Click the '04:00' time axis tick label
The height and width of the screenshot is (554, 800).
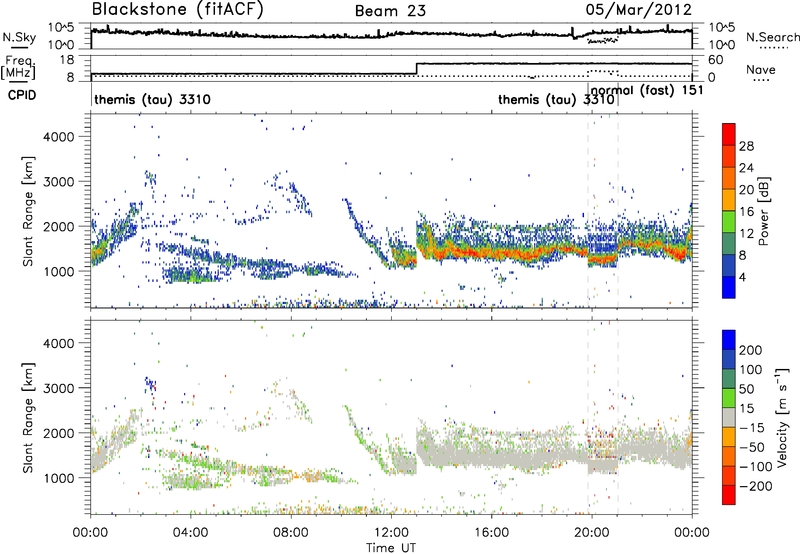(190, 533)
